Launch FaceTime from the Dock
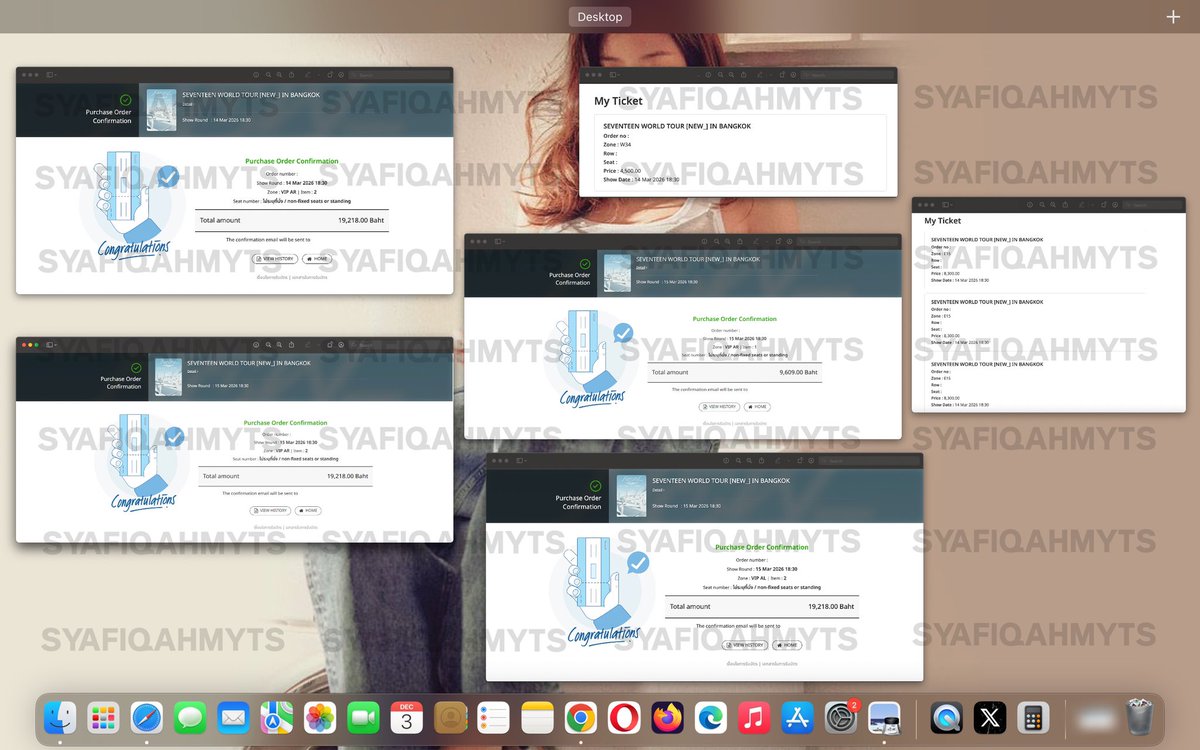 click(x=364, y=717)
